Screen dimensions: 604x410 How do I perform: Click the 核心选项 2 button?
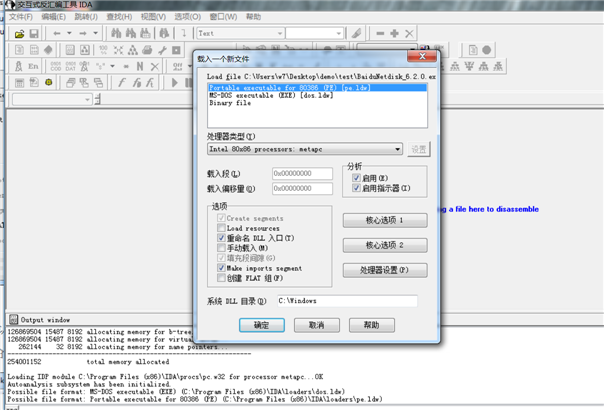tap(385, 245)
